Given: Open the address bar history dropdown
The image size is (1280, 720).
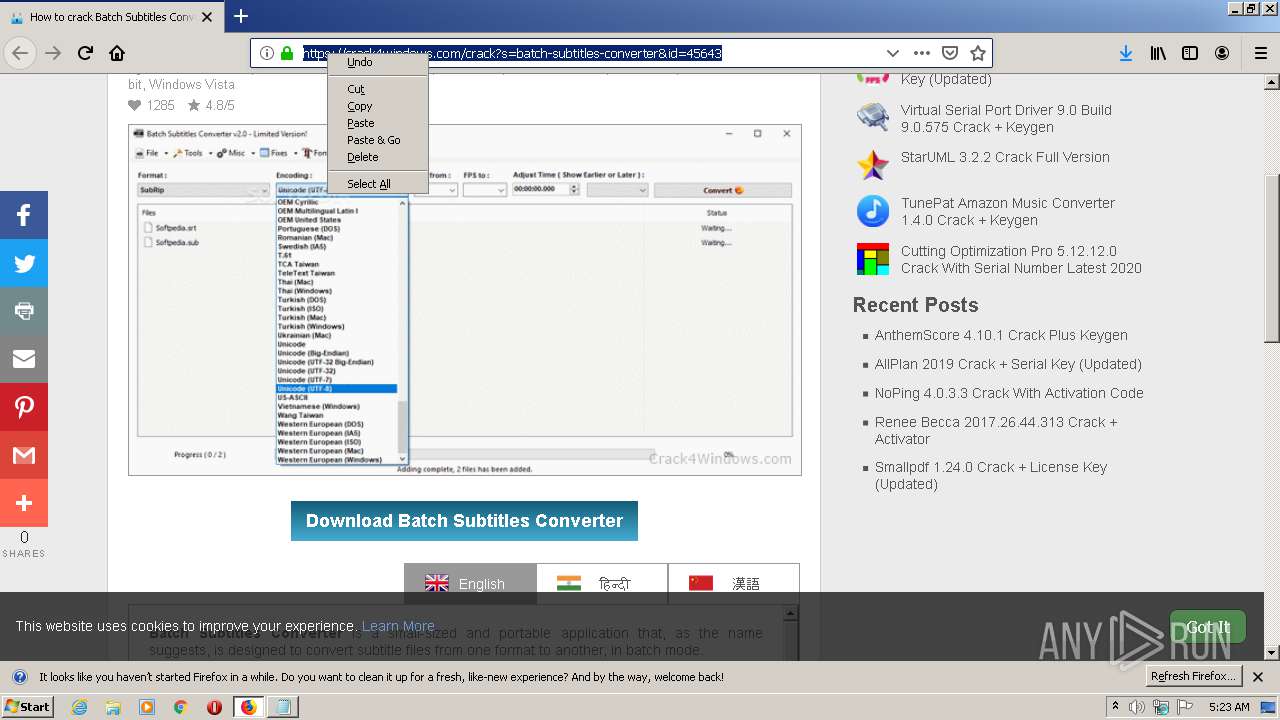Looking at the screenshot, I should (892, 53).
